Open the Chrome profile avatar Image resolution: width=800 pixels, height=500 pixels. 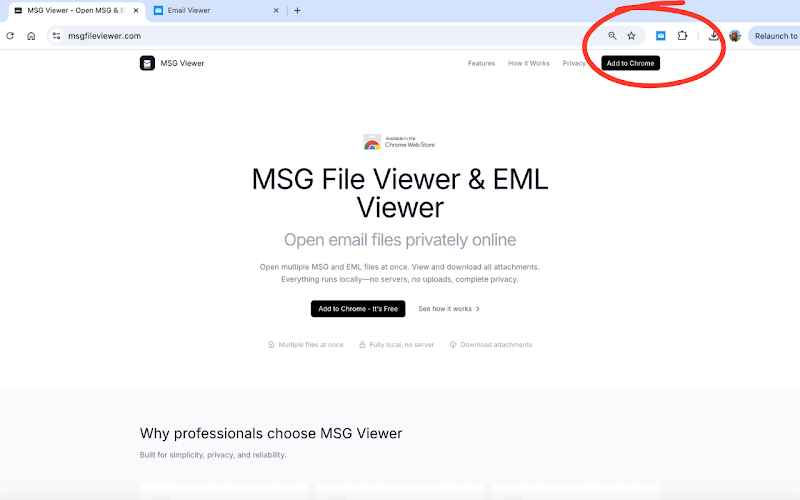(x=735, y=36)
